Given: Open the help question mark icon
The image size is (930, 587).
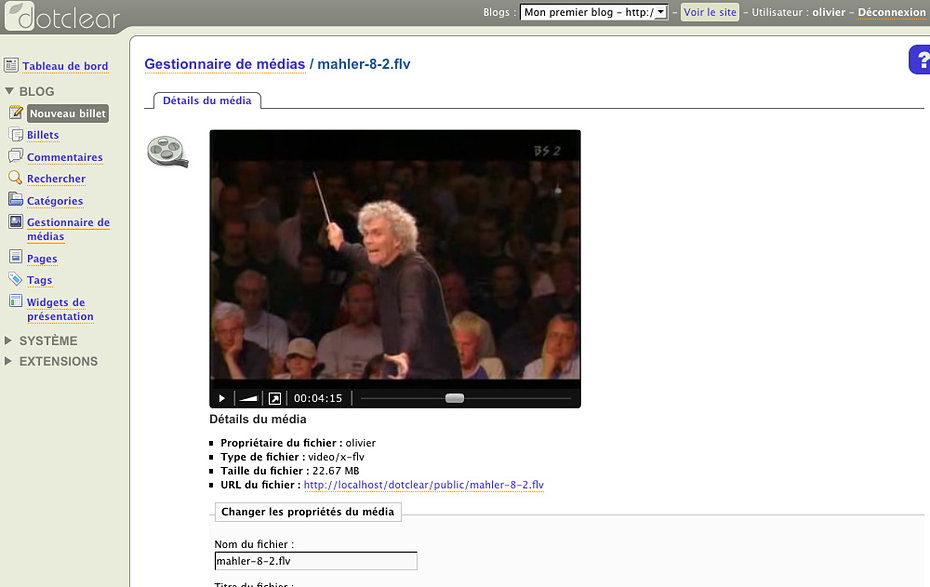Looking at the screenshot, I should [x=920, y=59].
